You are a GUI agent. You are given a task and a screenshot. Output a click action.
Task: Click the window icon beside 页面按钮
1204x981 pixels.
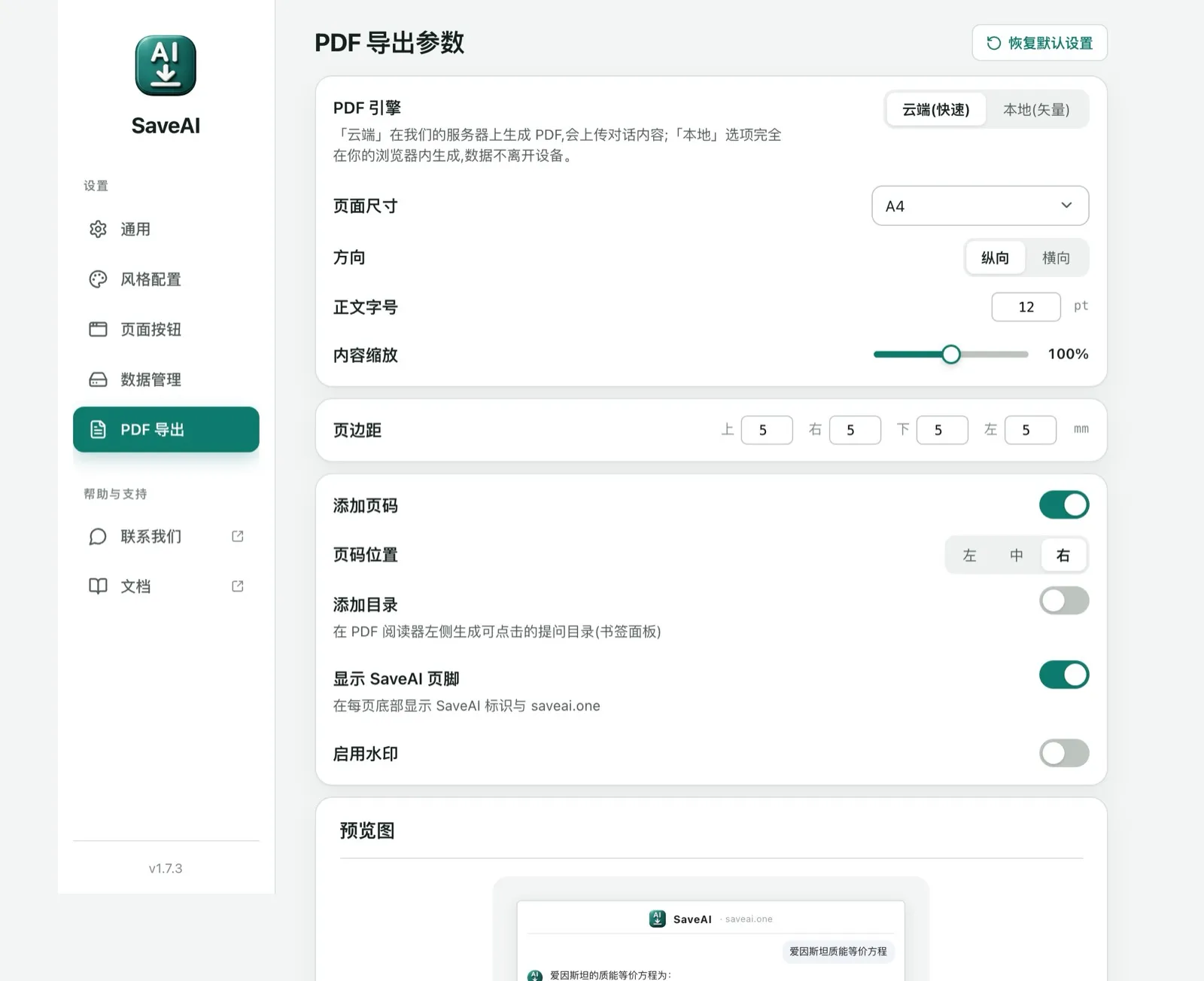pos(98,329)
